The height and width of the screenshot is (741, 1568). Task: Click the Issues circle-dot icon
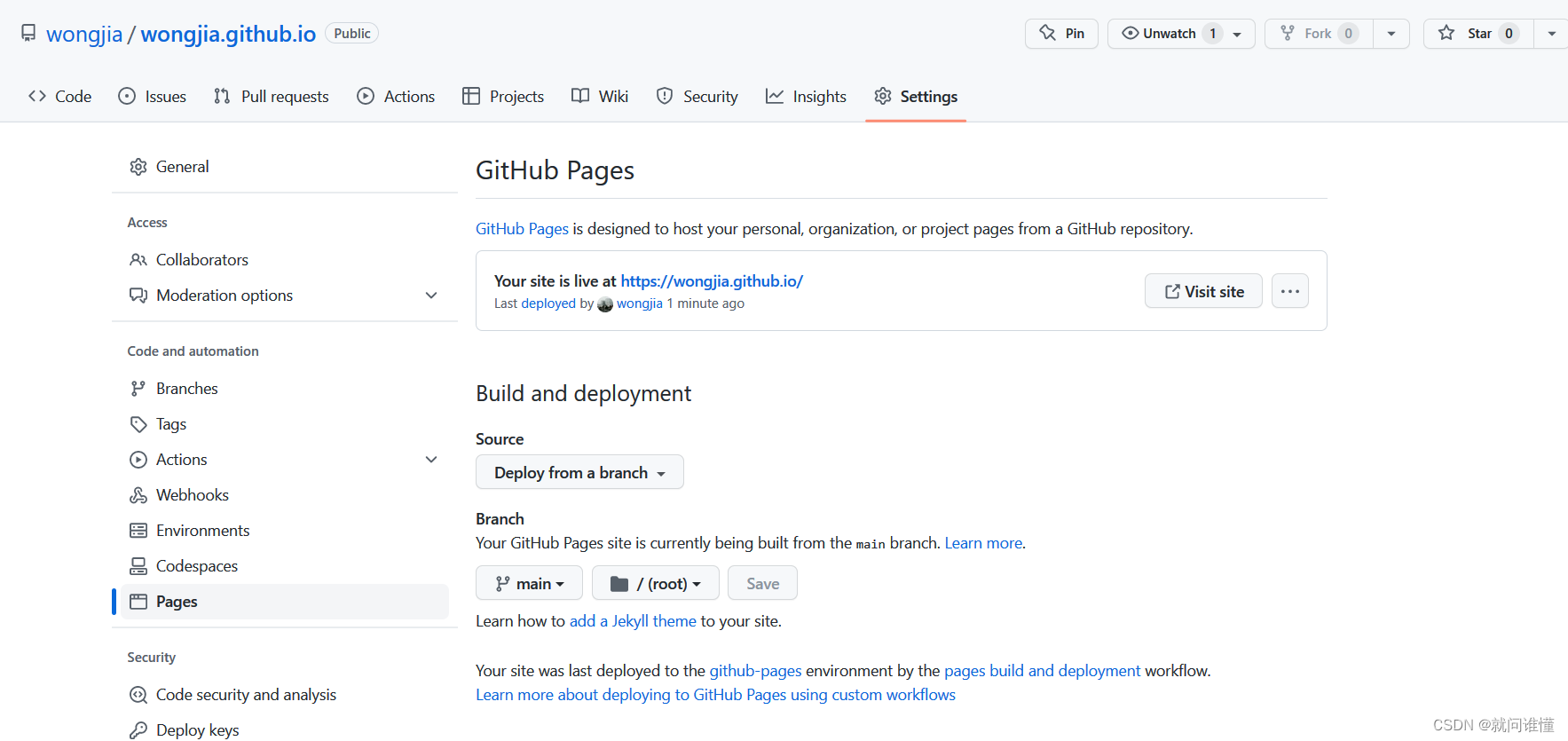127,96
